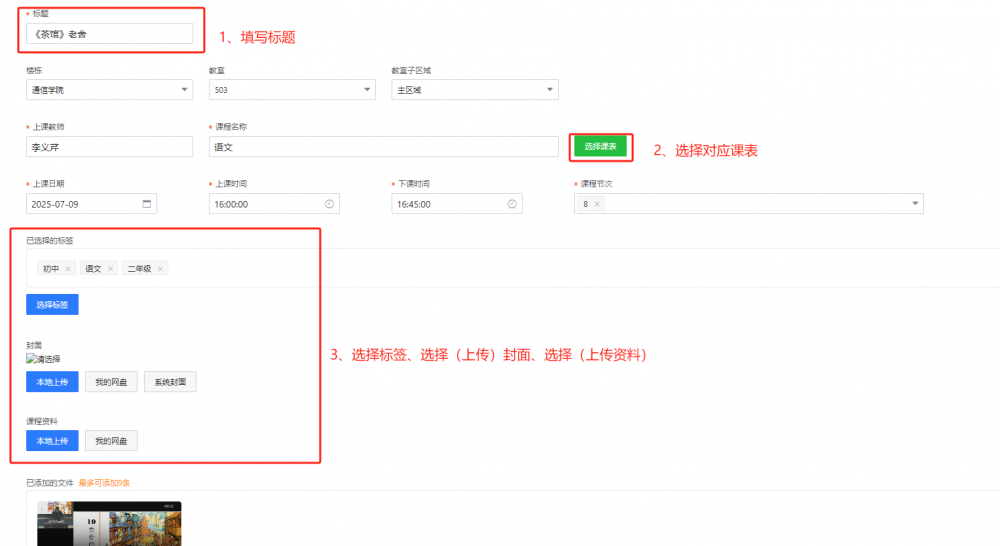
Task: Click the clock icon in 下课时间 field
Action: pos(512,204)
